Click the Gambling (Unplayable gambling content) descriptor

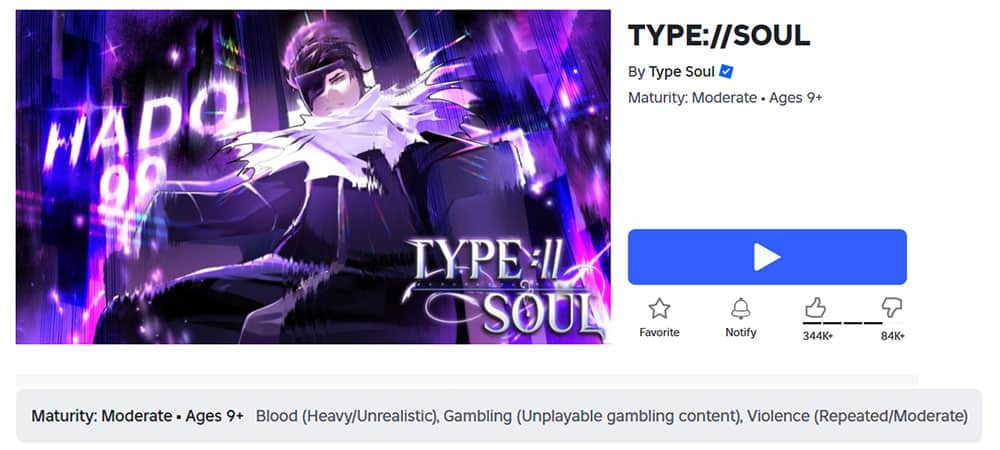[x=592, y=416]
